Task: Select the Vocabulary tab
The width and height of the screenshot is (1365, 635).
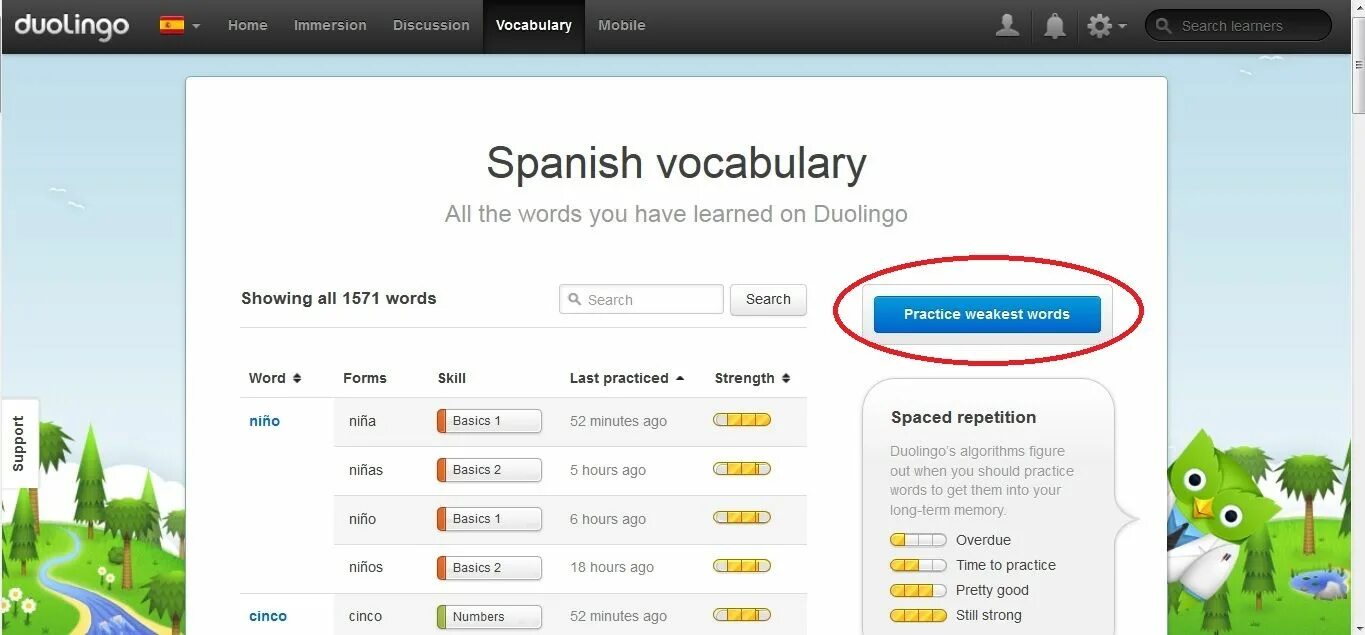Action: [534, 26]
